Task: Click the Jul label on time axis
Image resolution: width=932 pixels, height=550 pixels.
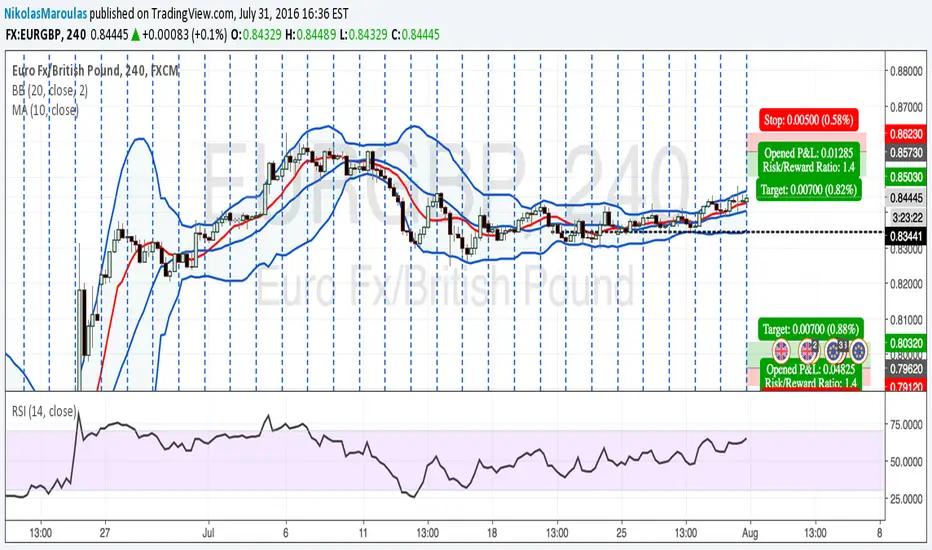Action: tap(208, 533)
